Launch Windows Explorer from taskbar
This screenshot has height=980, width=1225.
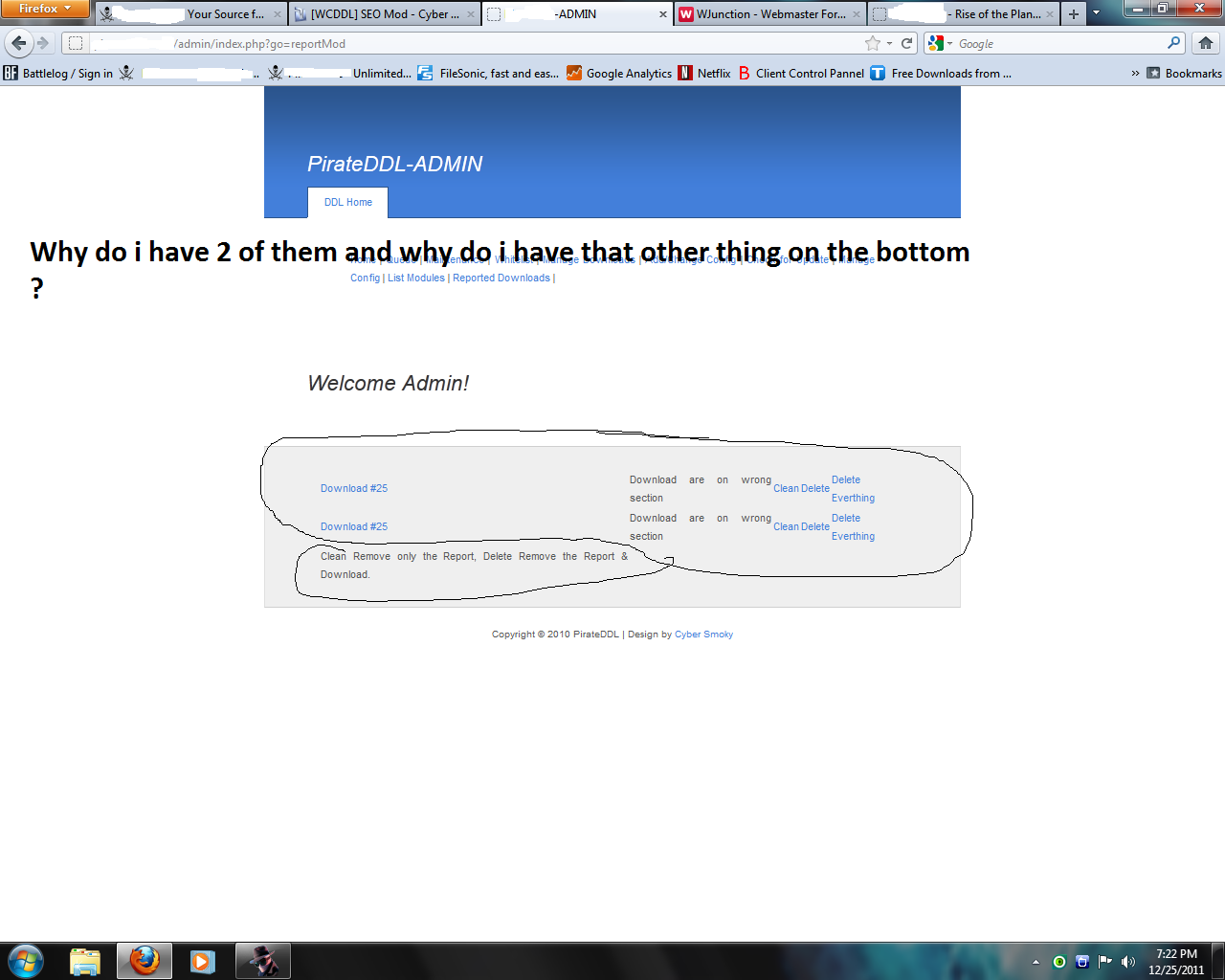coord(85,961)
